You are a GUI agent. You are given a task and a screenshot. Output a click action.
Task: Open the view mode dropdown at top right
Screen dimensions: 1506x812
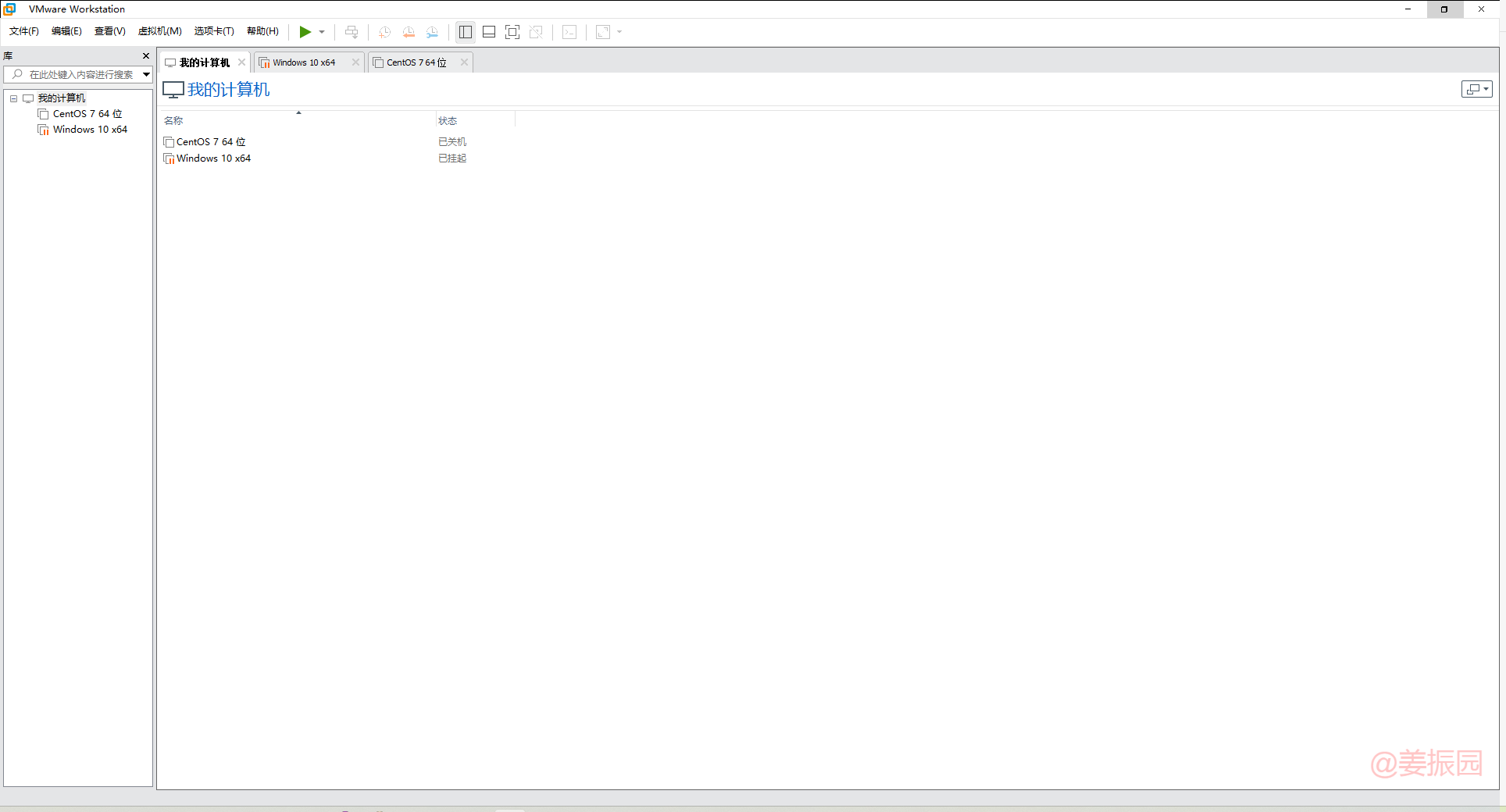tap(1477, 89)
